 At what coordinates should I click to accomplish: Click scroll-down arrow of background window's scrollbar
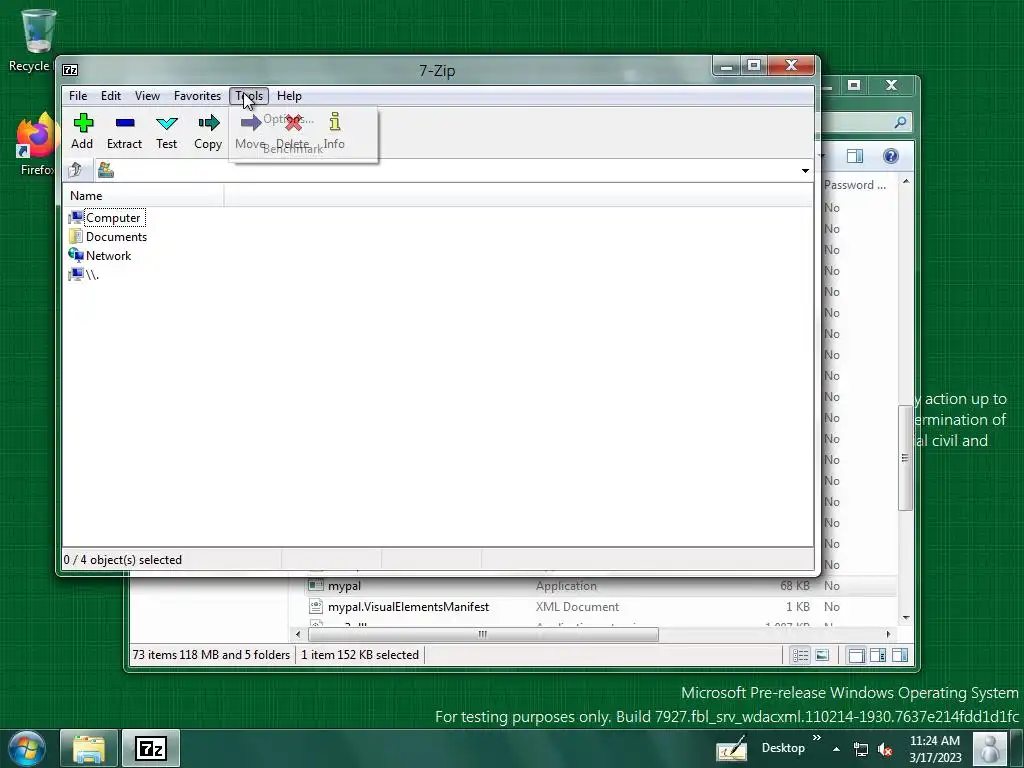coord(906,617)
